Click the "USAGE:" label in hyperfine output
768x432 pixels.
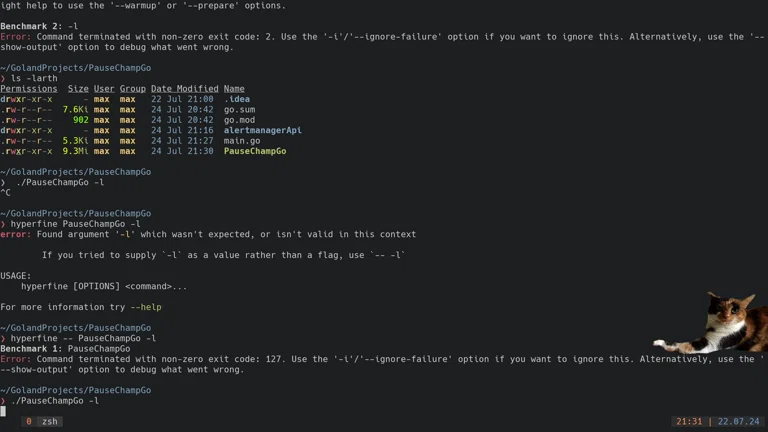(x=16, y=276)
